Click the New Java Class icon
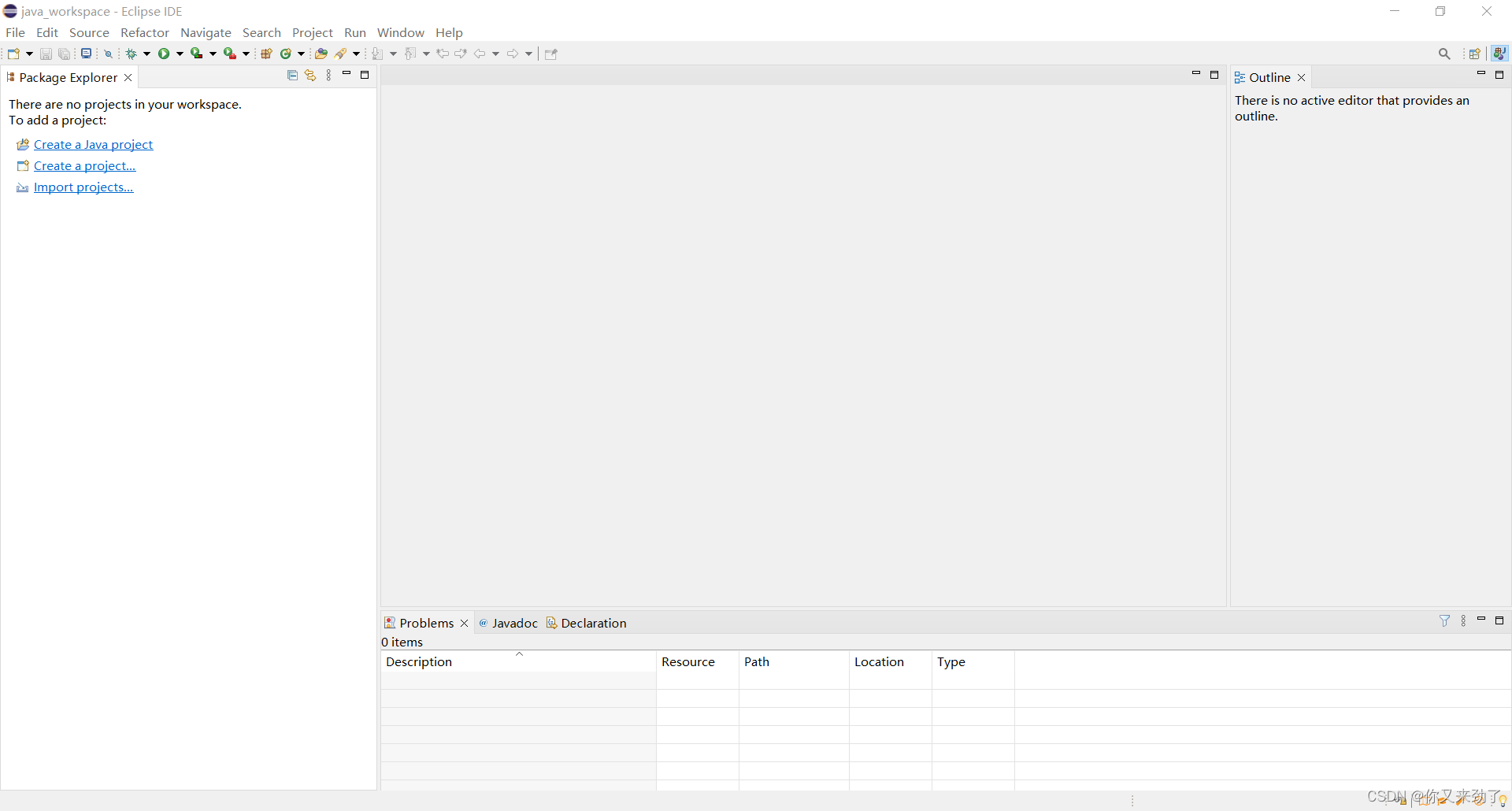The image size is (1512, 811). [286, 54]
